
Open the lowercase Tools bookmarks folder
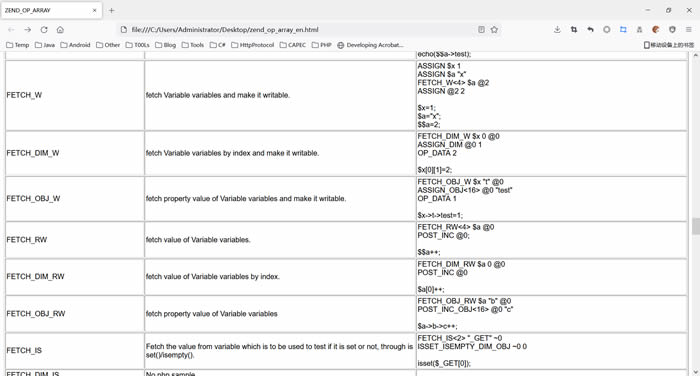pyautogui.click(x=193, y=45)
